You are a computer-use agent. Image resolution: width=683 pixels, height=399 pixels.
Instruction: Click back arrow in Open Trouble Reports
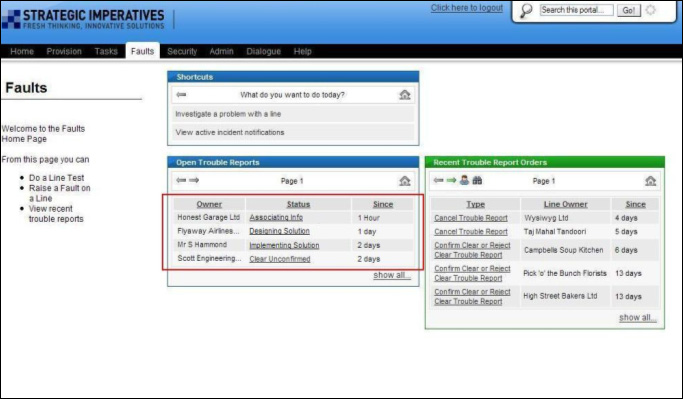[x=181, y=180]
